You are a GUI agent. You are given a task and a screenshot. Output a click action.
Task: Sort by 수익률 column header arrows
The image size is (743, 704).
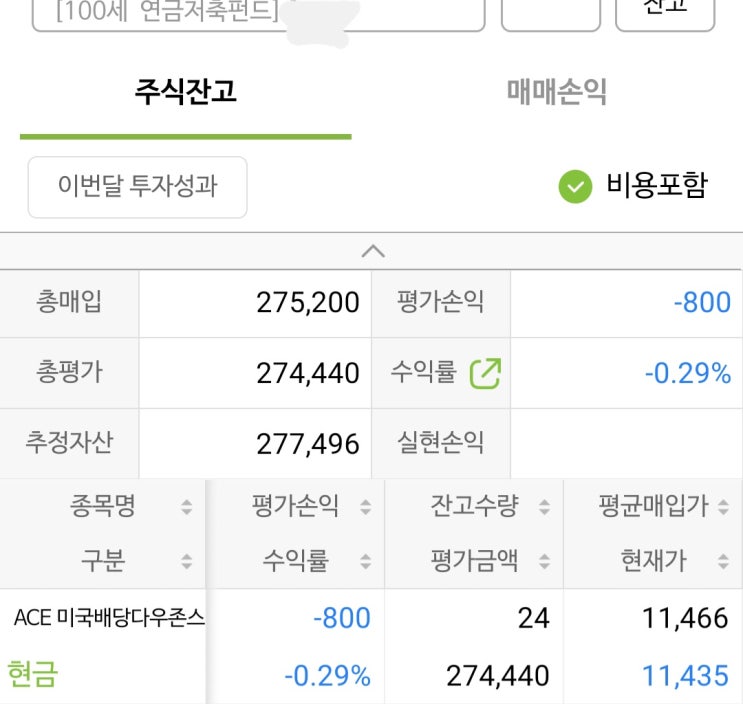(365, 561)
